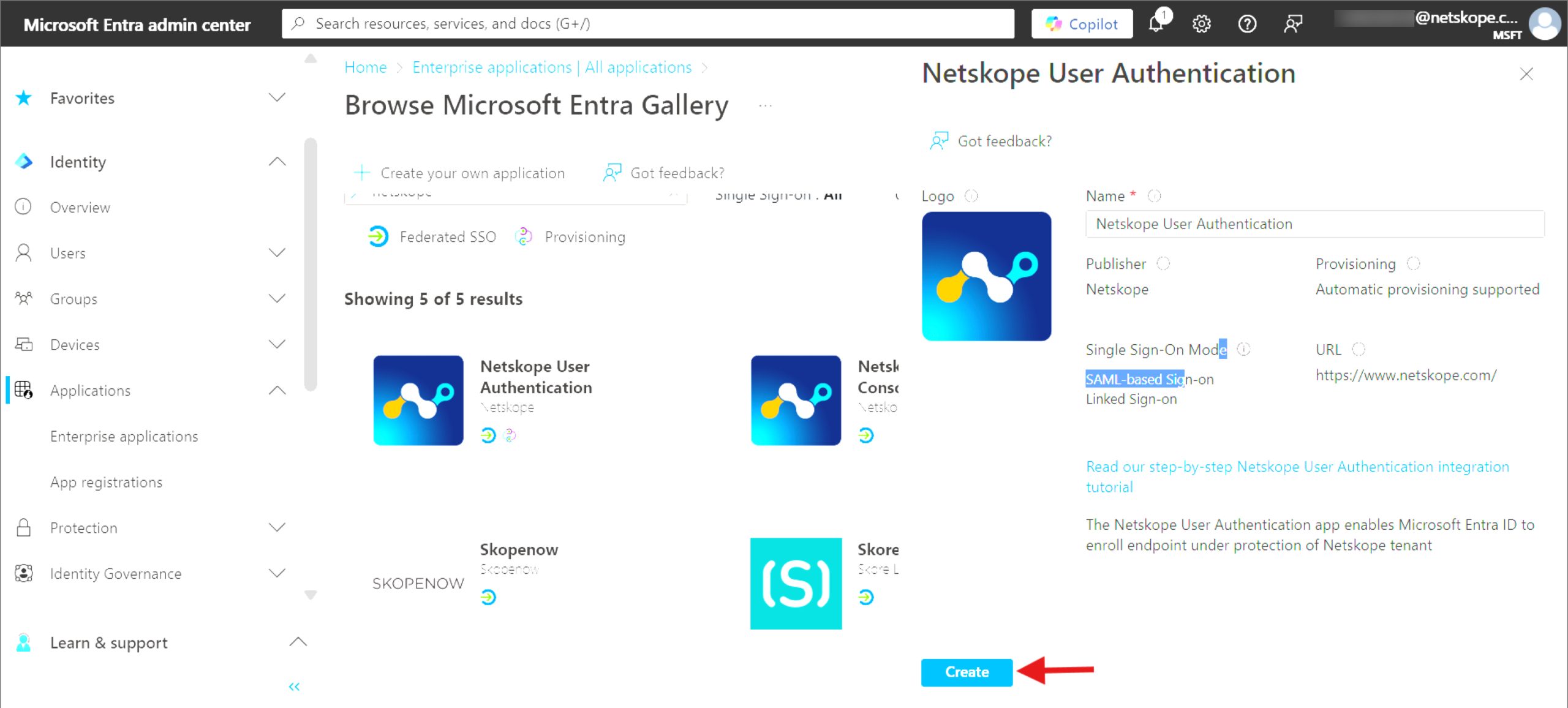This screenshot has height=708, width=1568.
Task: Open the Devices section in the sidebar
Action: coord(75,344)
